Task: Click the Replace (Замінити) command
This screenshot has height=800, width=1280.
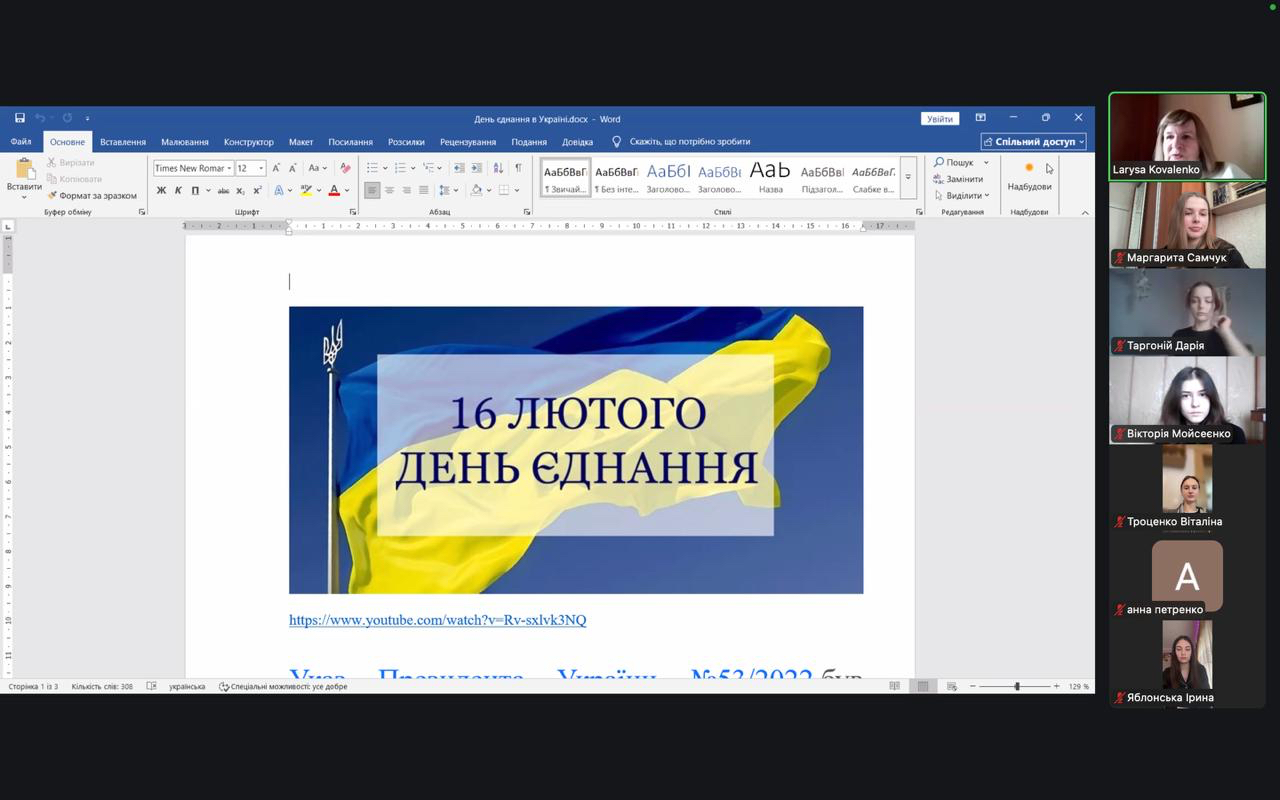Action: pos(964,179)
